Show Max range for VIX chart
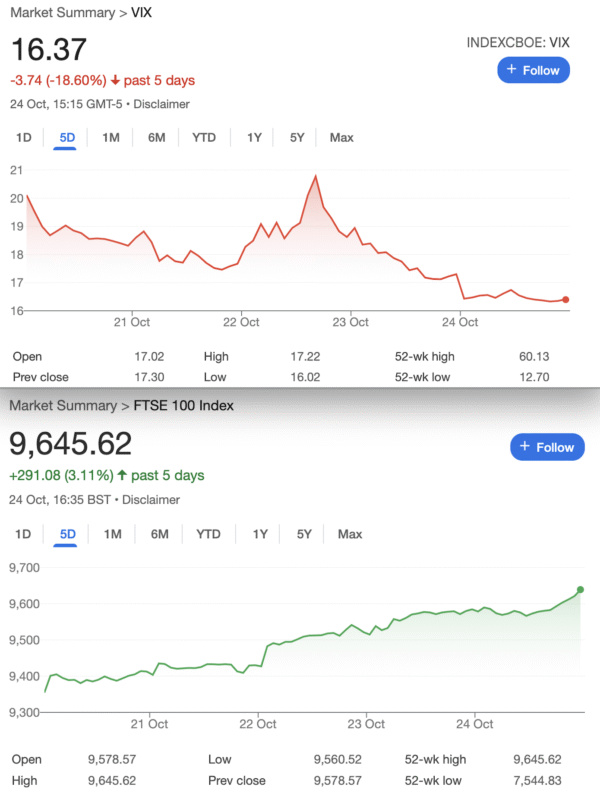 tap(341, 137)
